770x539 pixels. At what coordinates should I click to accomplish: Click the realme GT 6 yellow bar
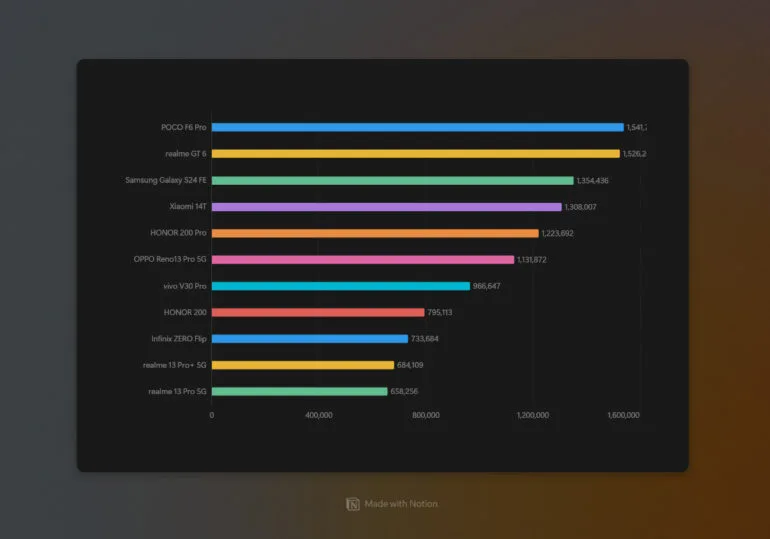pyautogui.click(x=416, y=154)
